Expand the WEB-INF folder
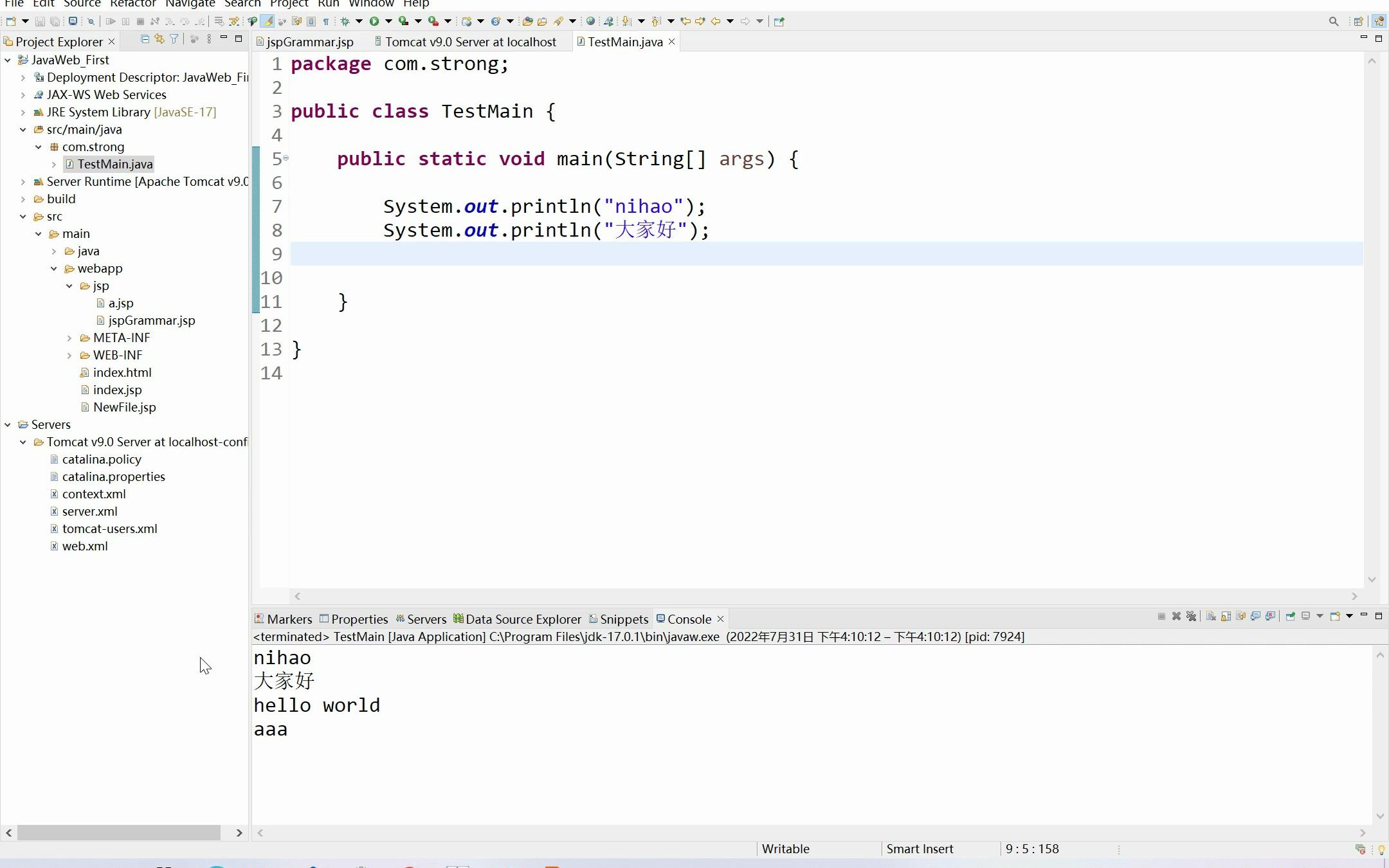The image size is (1389, 868). 69,355
